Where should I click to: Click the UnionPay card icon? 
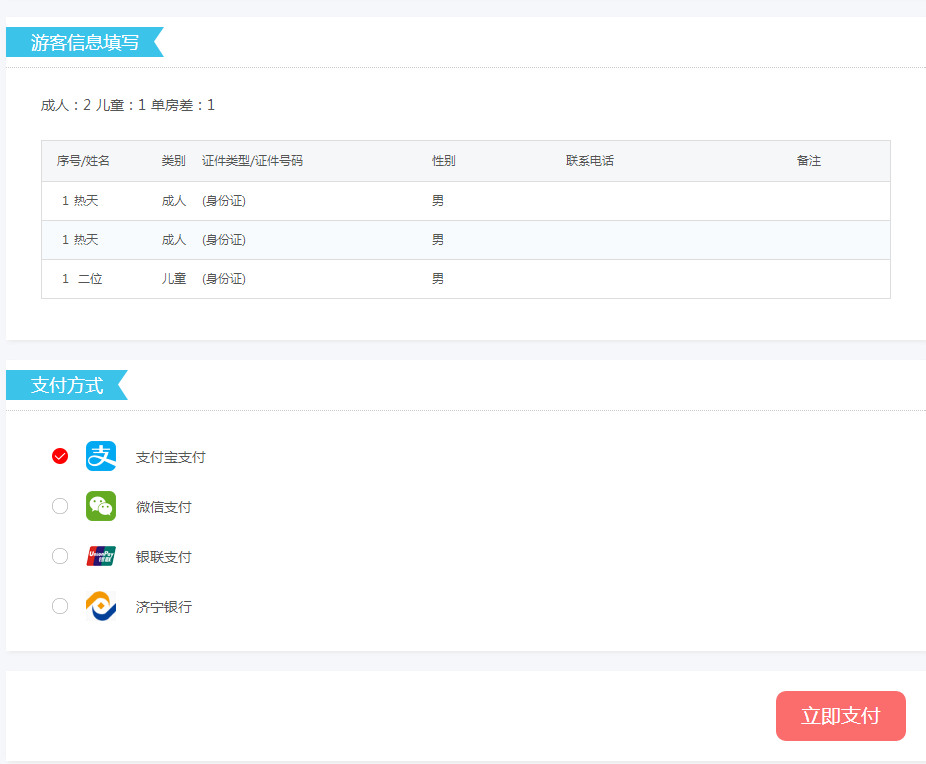point(101,556)
